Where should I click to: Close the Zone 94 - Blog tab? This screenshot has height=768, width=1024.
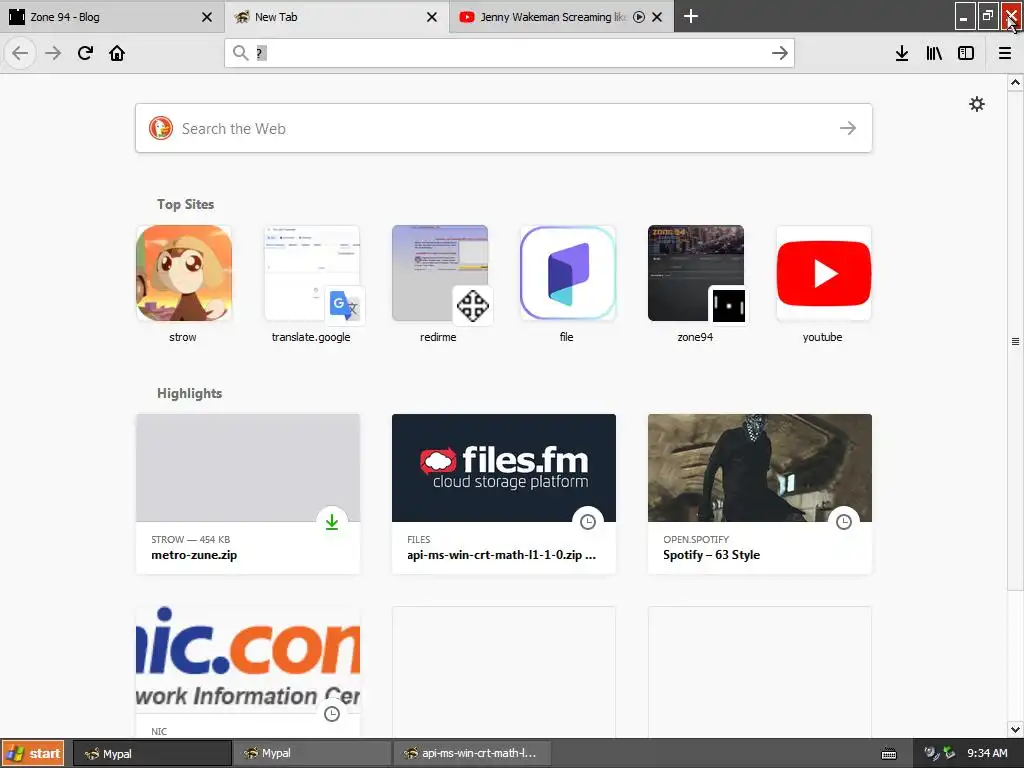pyautogui.click(x=206, y=17)
